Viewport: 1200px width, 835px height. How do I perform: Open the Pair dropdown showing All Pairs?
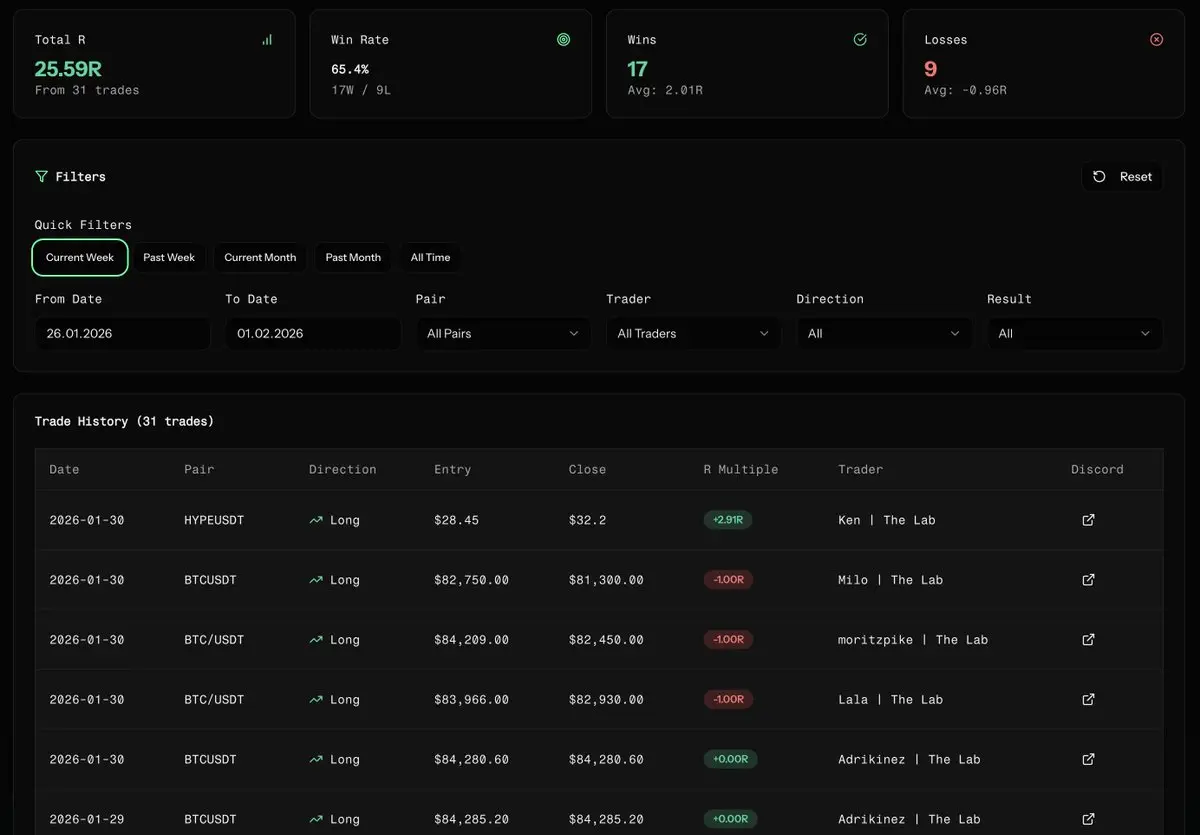click(503, 334)
